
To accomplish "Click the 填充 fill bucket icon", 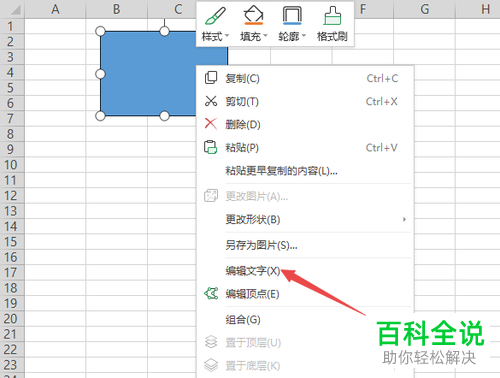I will pos(254,15).
